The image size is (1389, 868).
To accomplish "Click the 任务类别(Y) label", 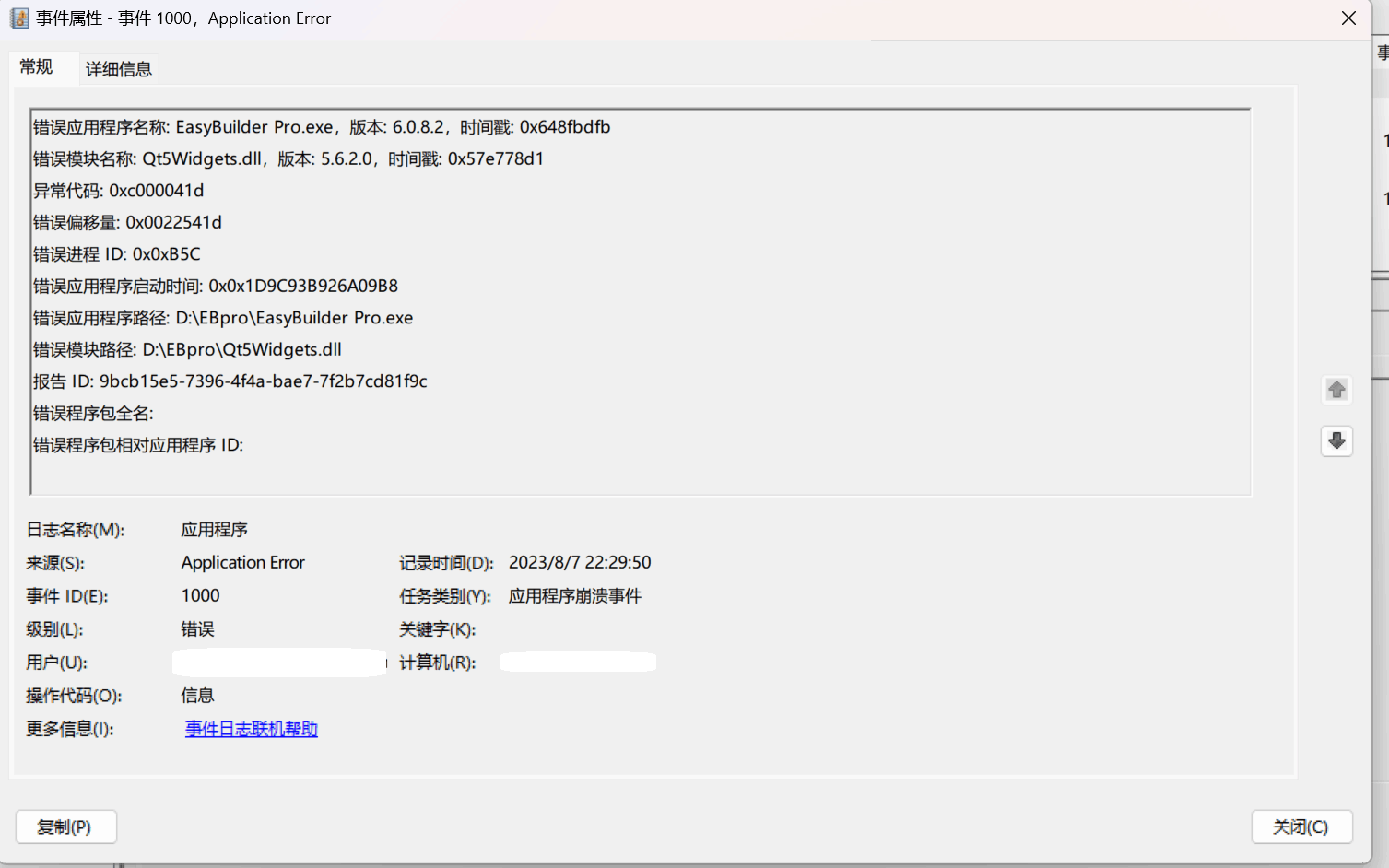I will 445,596.
